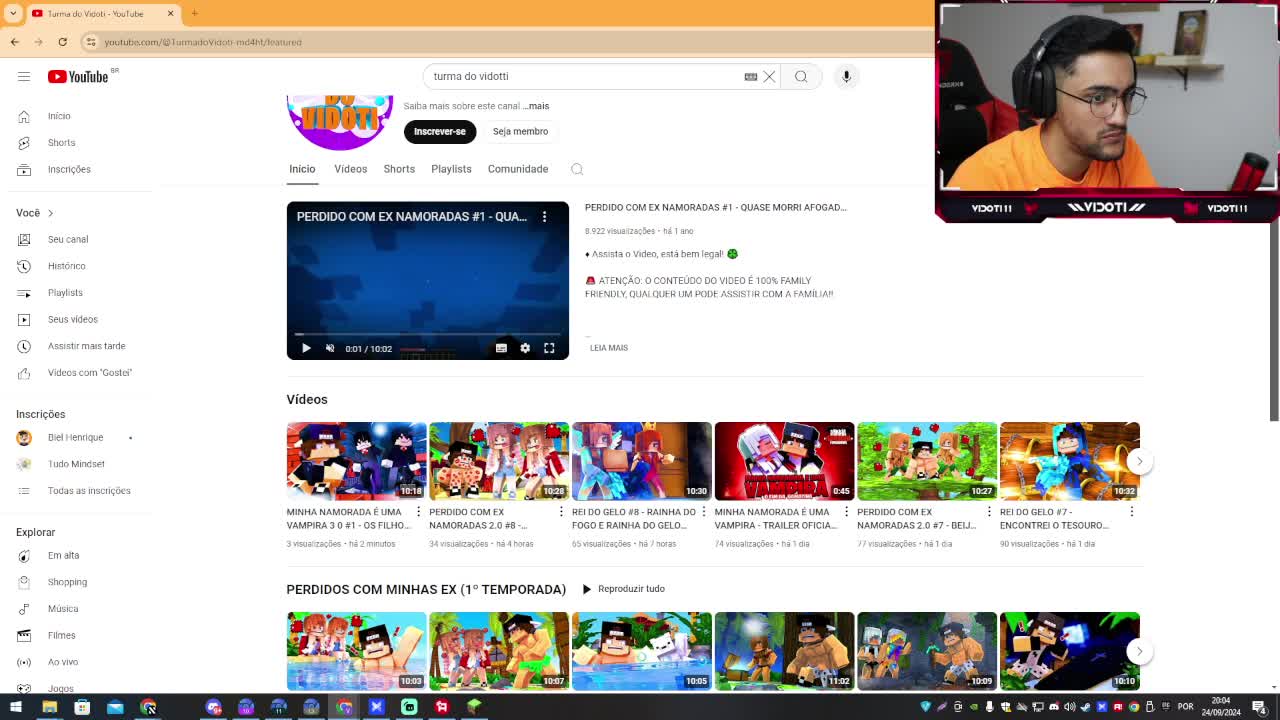Open the on-screen keyboard icon in search

(751, 76)
